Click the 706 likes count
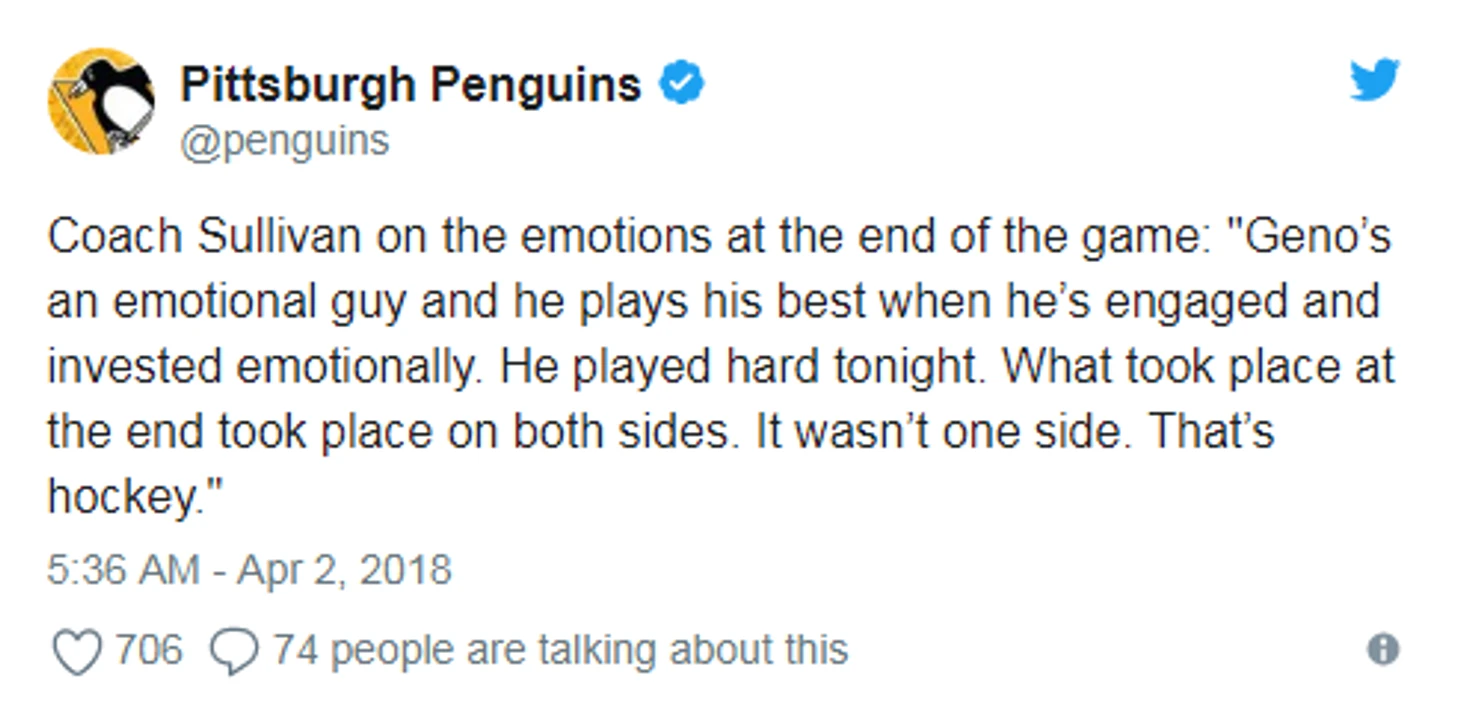This screenshot has width=1460, height=711. 149,651
